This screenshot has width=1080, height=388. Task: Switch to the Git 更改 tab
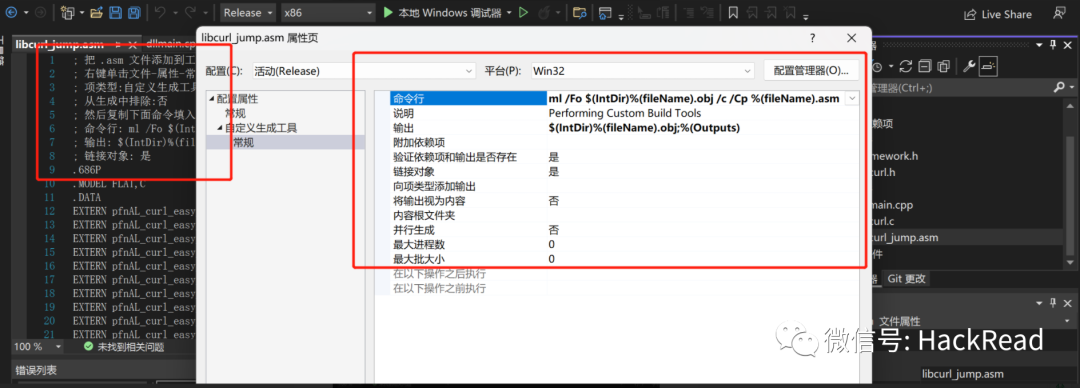point(906,278)
